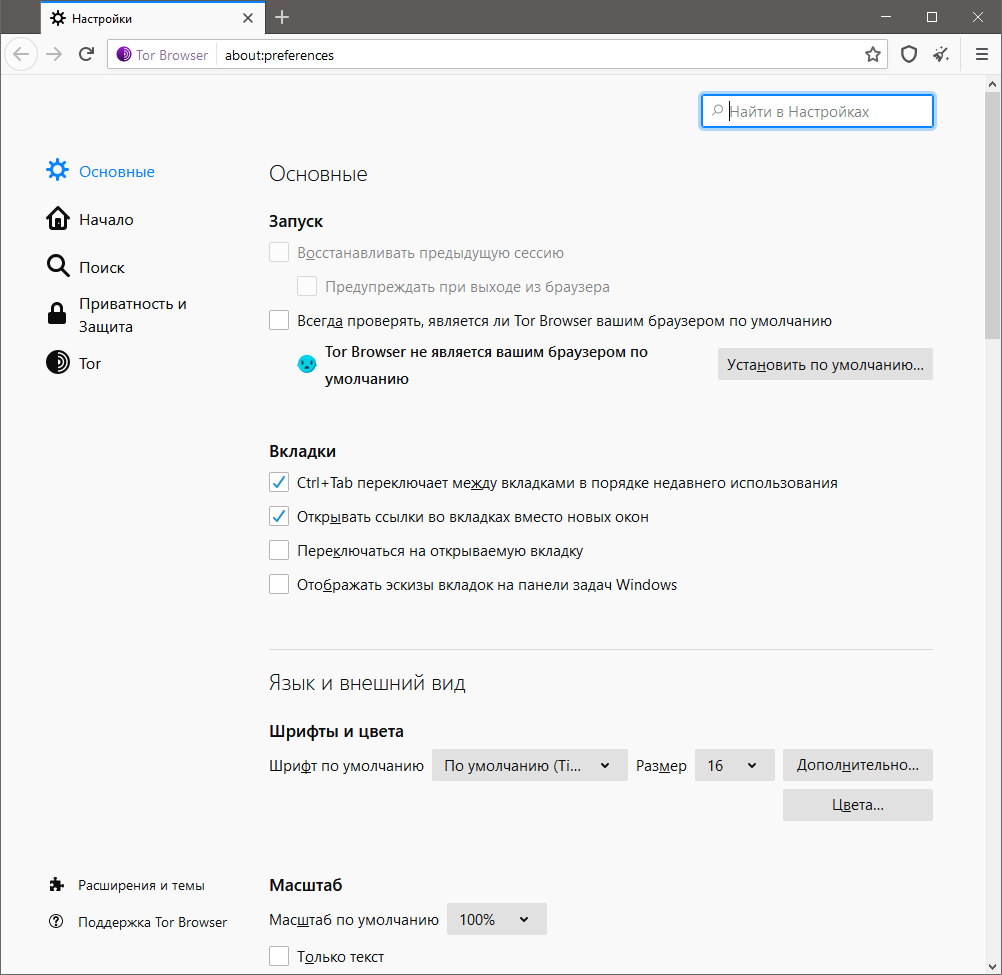Open Масштаб по умолчанию 100% dropdown

tap(497, 919)
